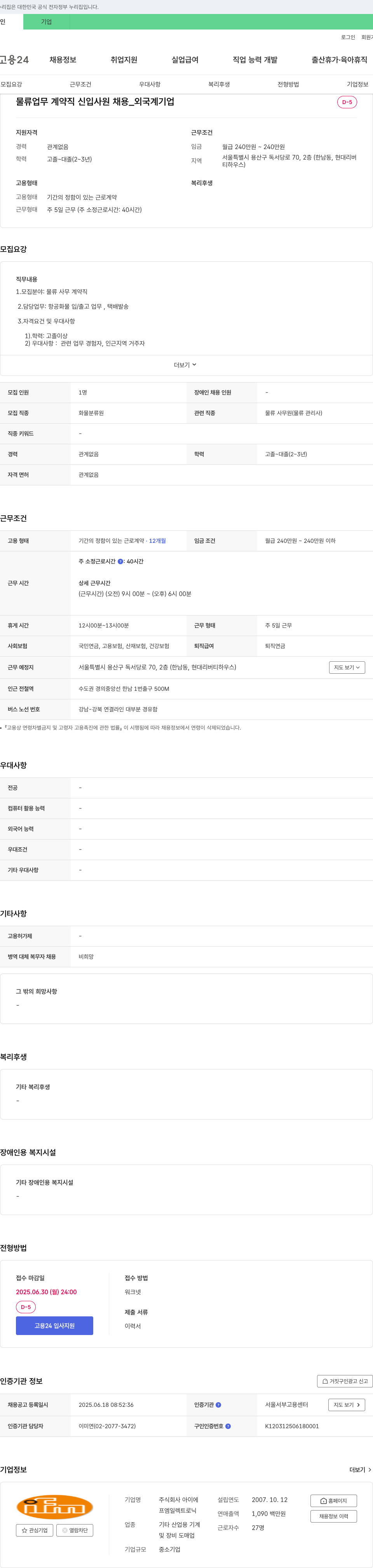Jump to 근무조건 section tab
Image resolution: width=373 pixels, height=1568 pixels.
[80, 85]
